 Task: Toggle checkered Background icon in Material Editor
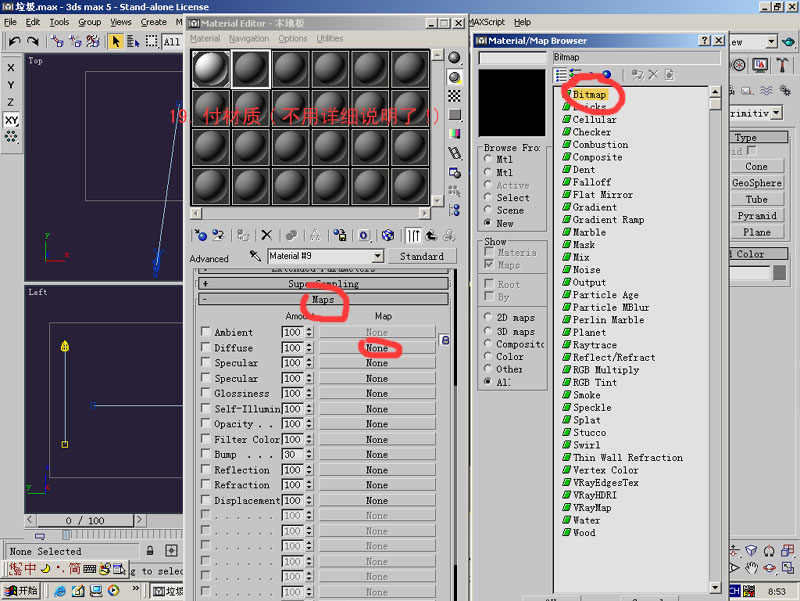(454, 96)
